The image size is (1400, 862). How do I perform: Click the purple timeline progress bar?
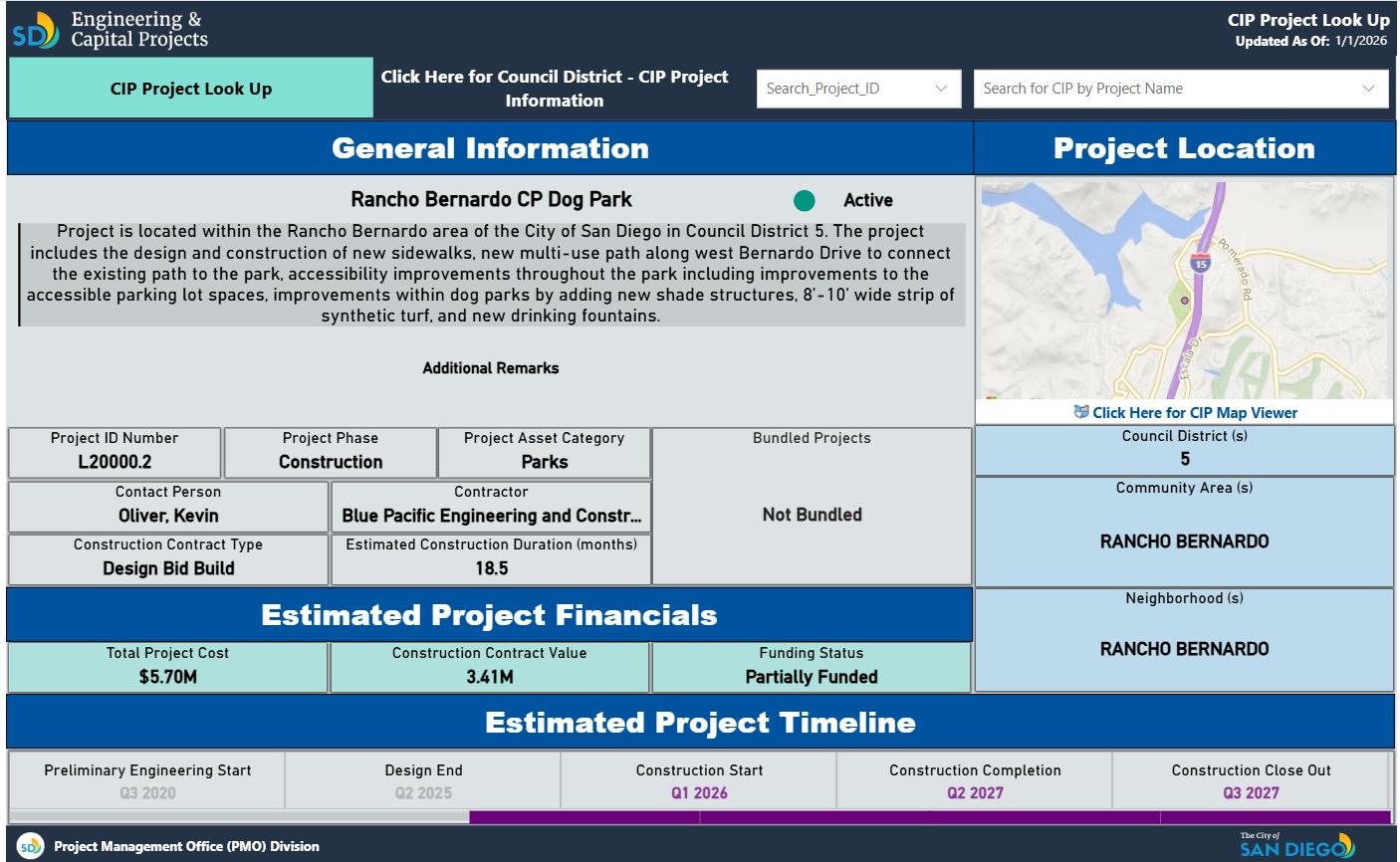pos(929,818)
